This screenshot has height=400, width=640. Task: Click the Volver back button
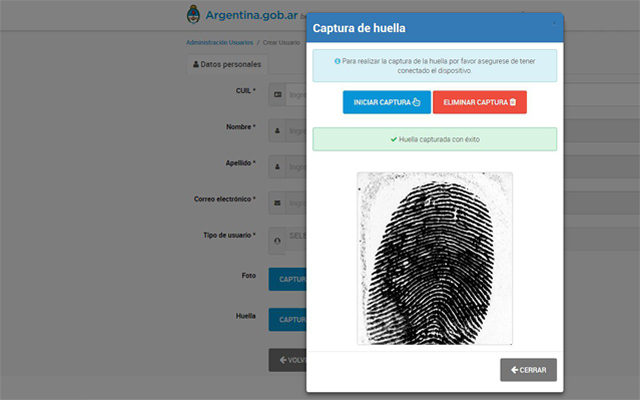(x=287, y=360)
